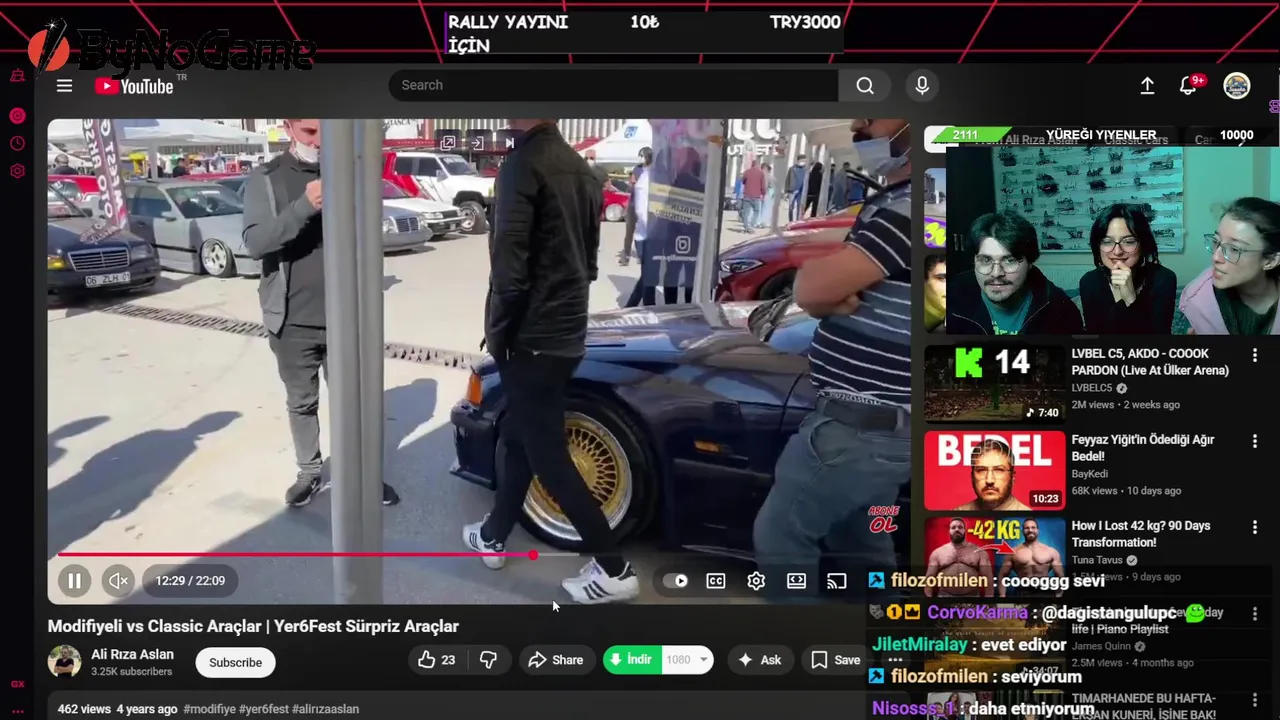
Task: Cast video with Play on TV icon
Action: tap(836, 580)
